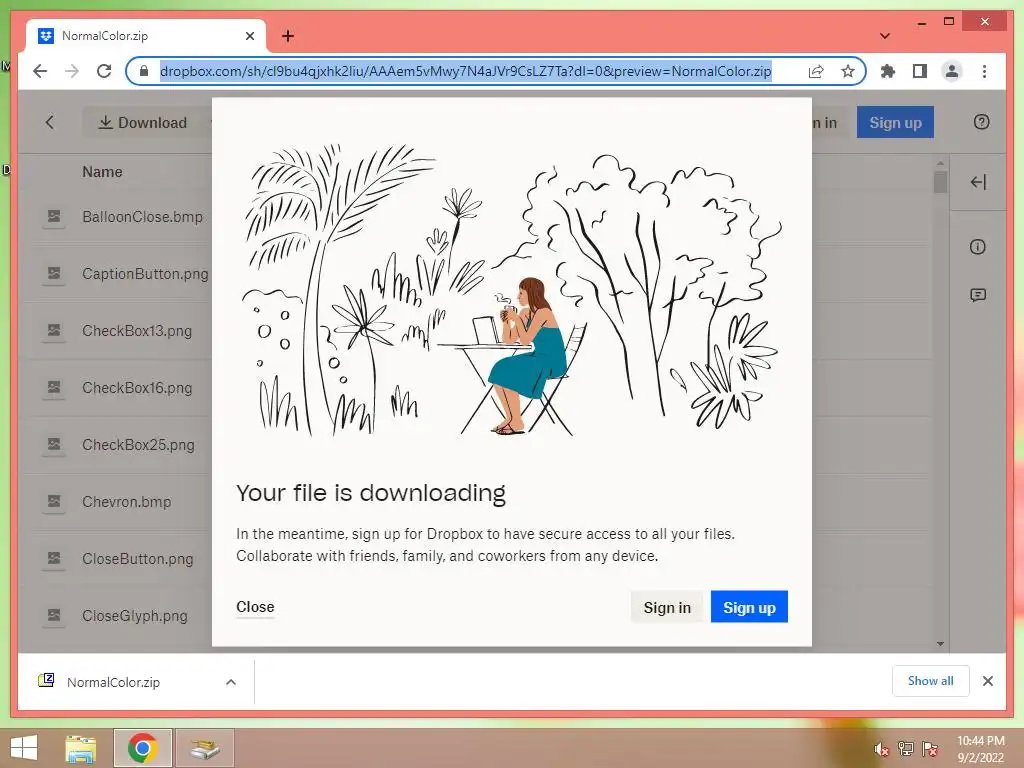Click the scrollbar down arrow
This screenshot has width=1024, height=768.
(940, 643)
